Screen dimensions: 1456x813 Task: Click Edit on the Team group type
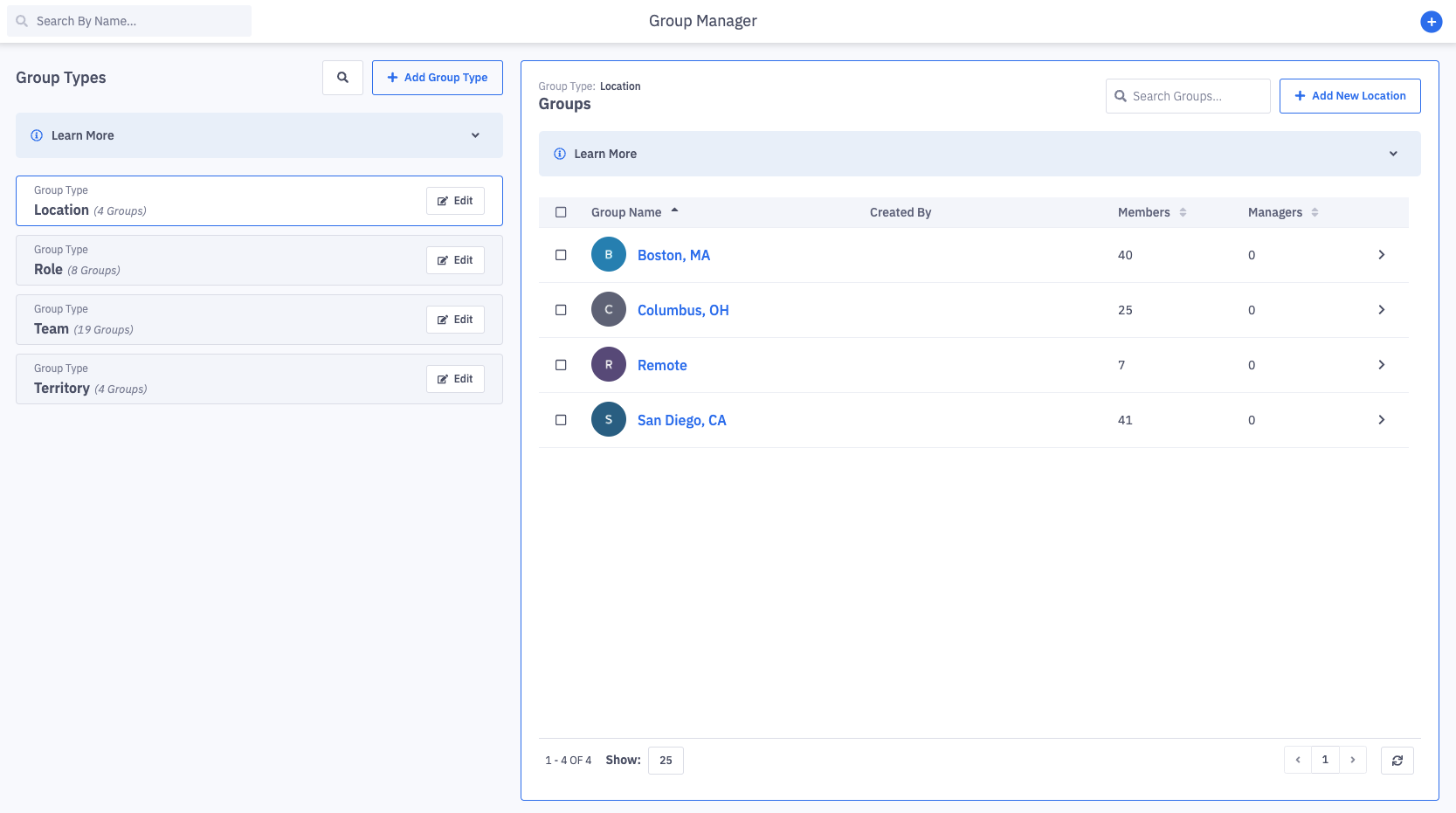pyautogui.click(x=455, y=320)
